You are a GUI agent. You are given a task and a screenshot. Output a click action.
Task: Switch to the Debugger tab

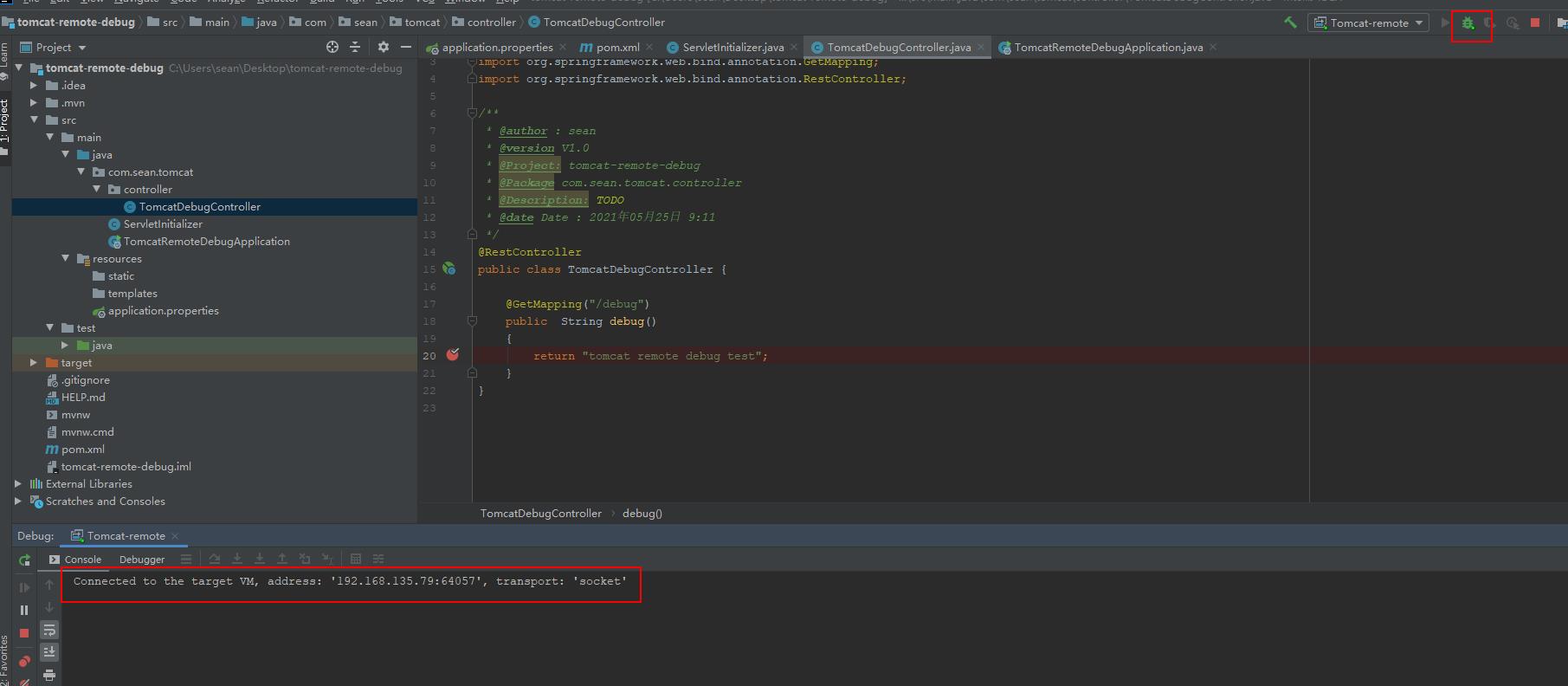(142, 560)
